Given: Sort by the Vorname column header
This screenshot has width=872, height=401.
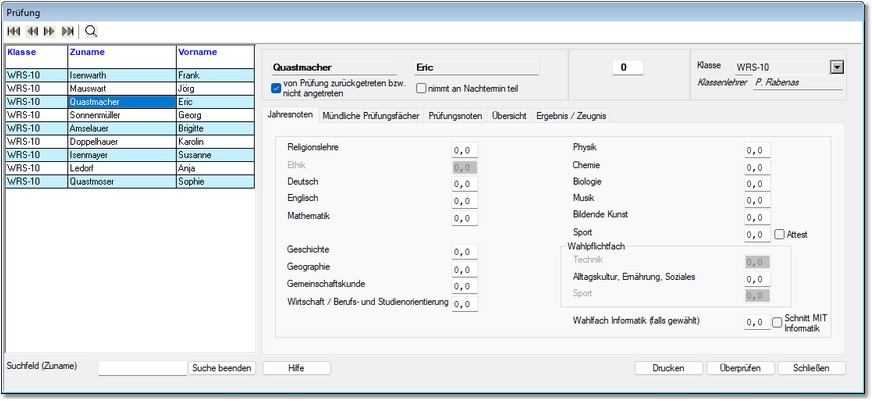Looking at the screenshot, I should [x=215, y=57].
